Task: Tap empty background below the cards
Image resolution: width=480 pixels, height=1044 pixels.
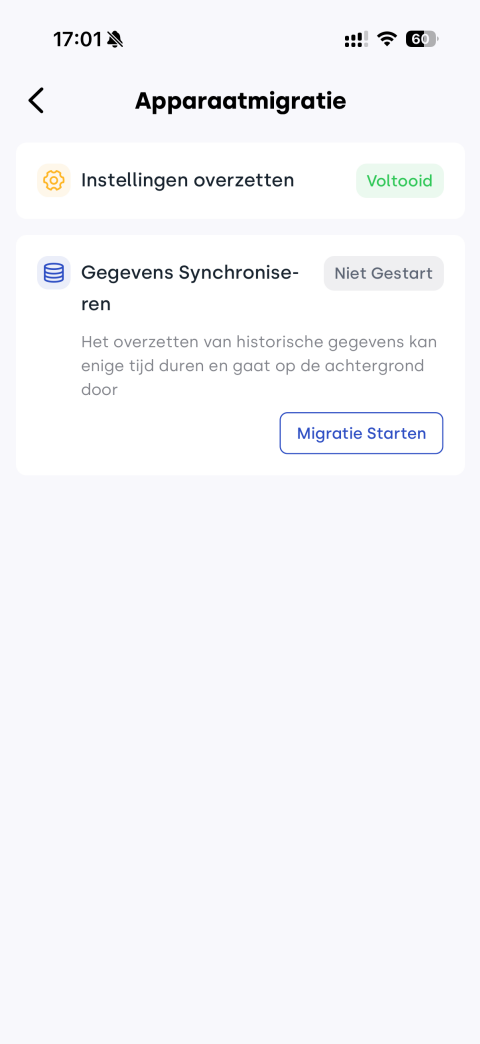Action: (x=240, y=732)
